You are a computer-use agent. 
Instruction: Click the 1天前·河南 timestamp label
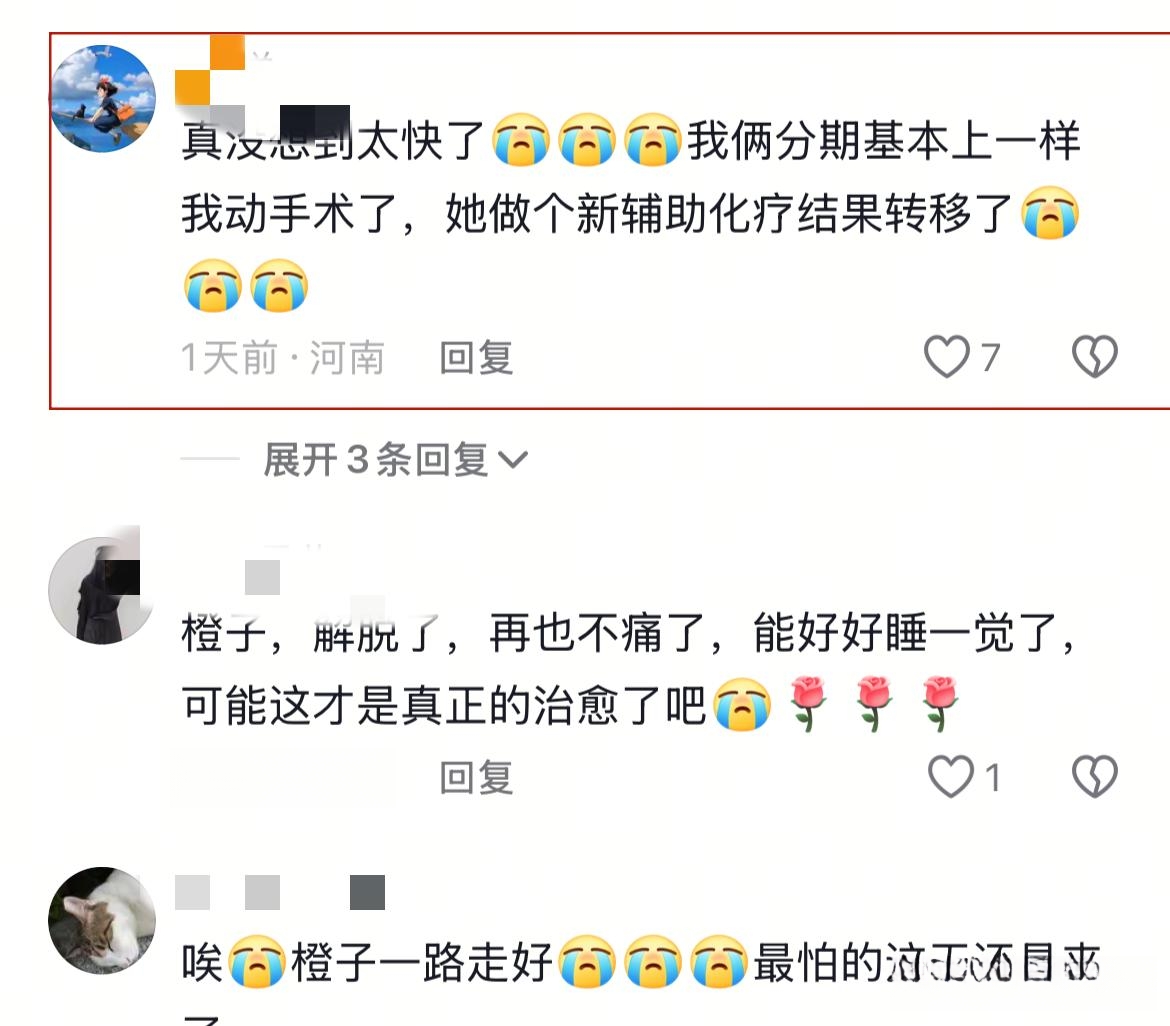[283, 357]
